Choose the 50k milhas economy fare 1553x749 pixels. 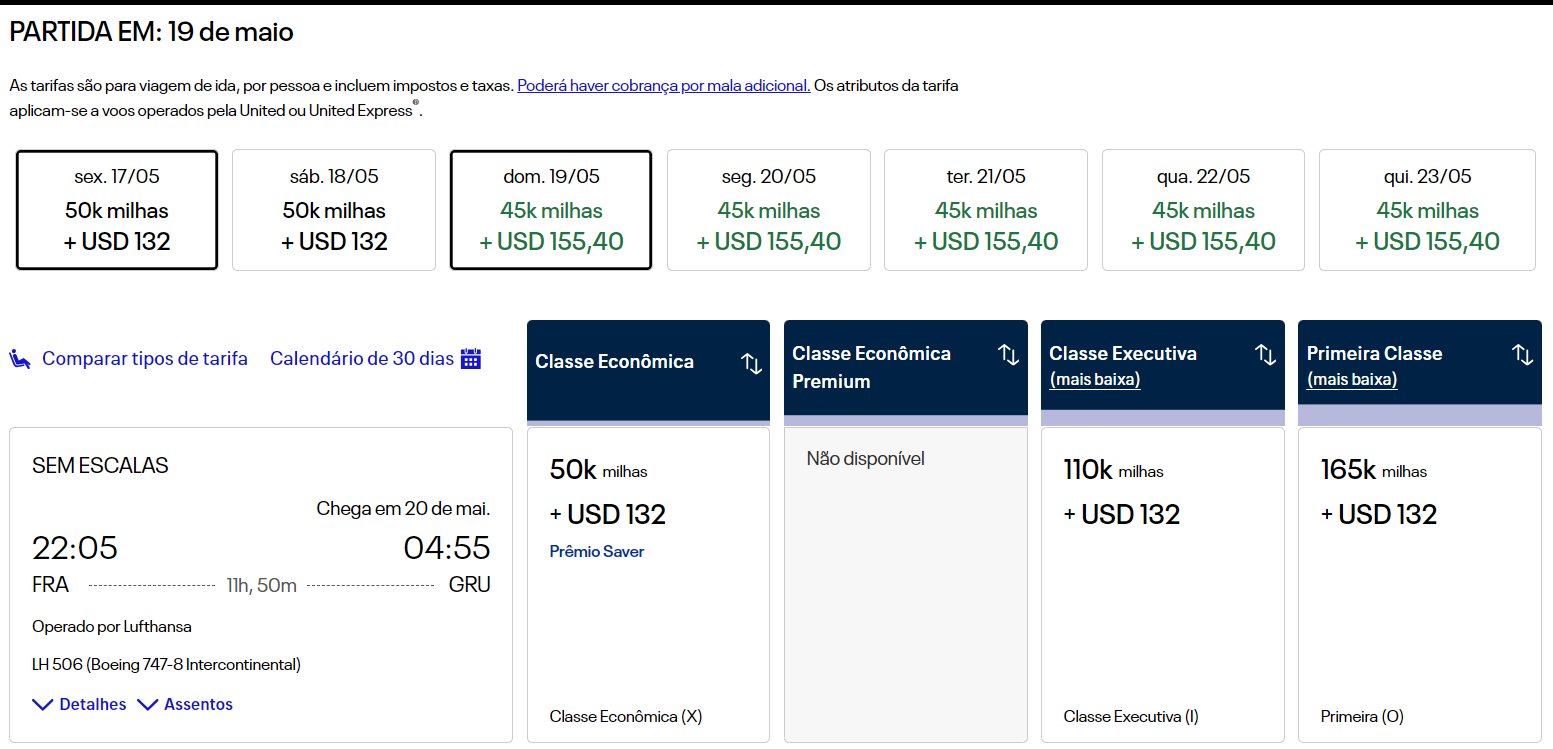pos(648,585)
